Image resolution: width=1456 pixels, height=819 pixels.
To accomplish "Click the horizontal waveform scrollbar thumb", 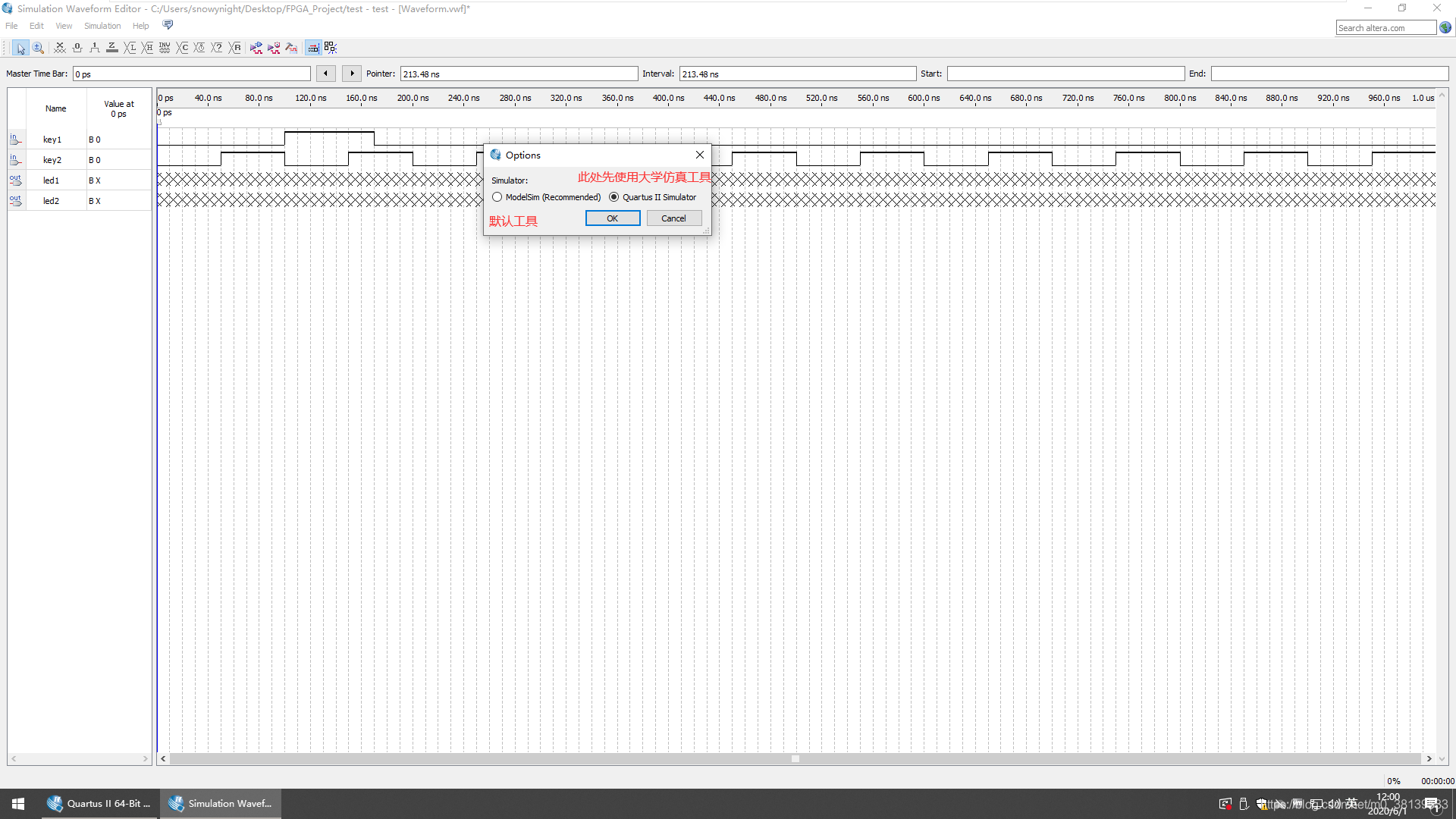I will coord(795,758).
